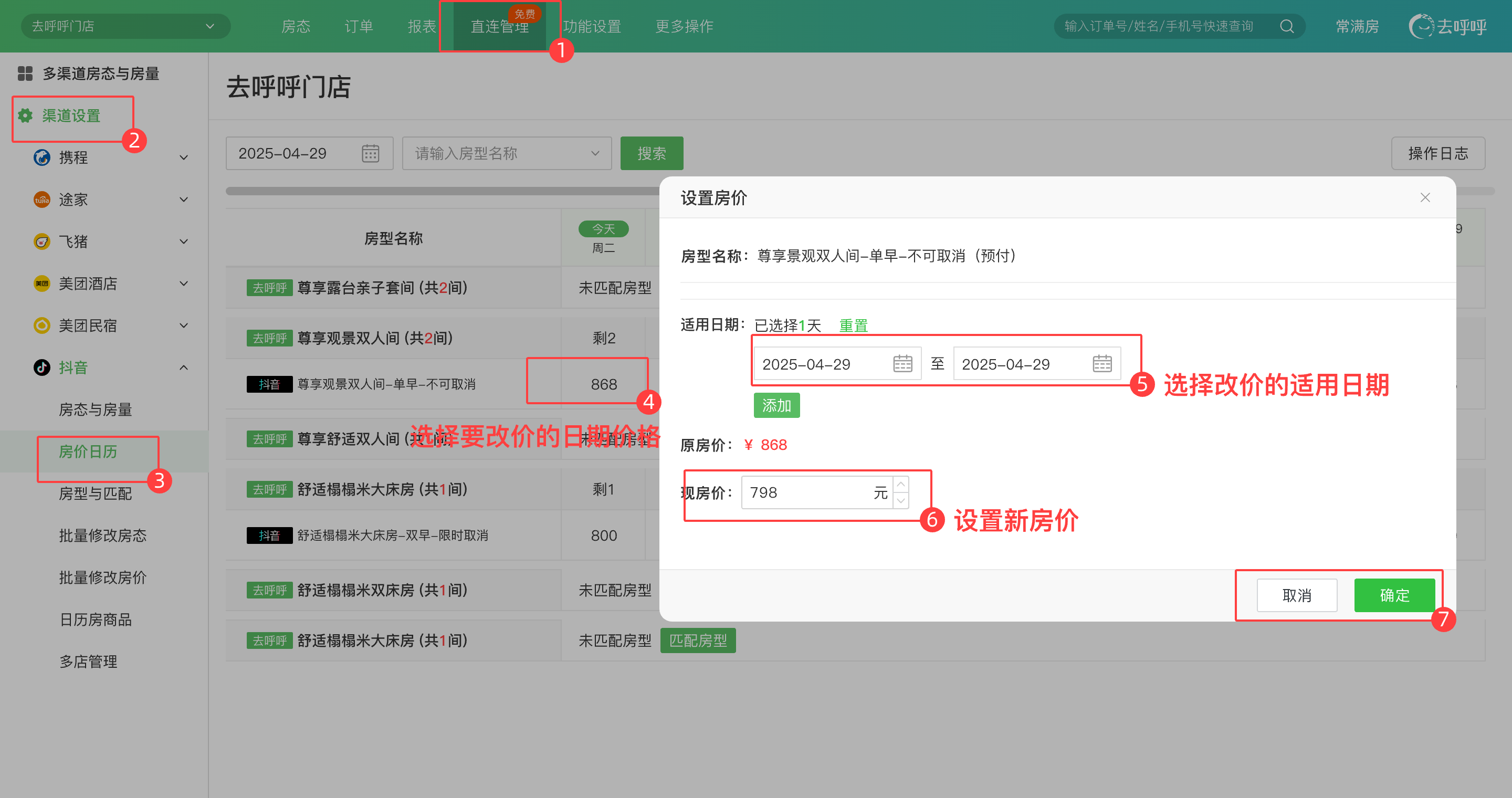The width and height of the screenshot is (1512, 798).
Task: Expand the 美团酒店 channel section
Action: point(184,284)
